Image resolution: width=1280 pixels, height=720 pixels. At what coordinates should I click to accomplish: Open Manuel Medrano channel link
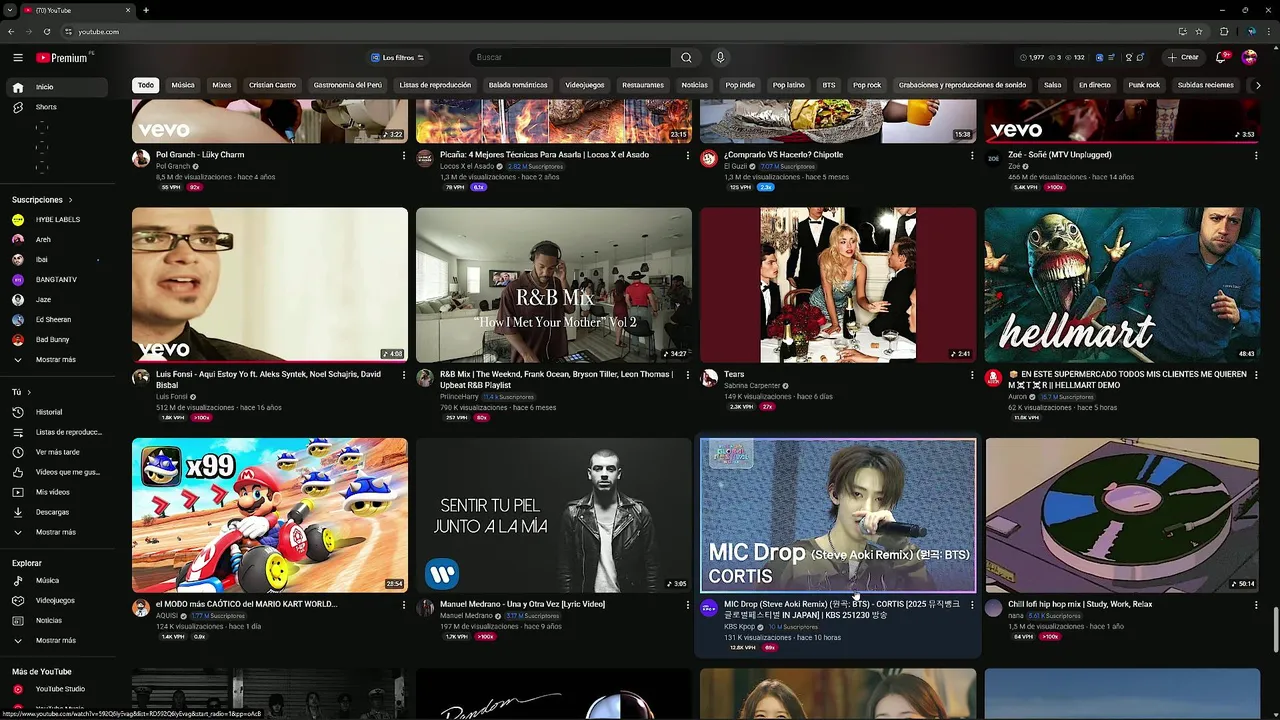tap(466, 616)
